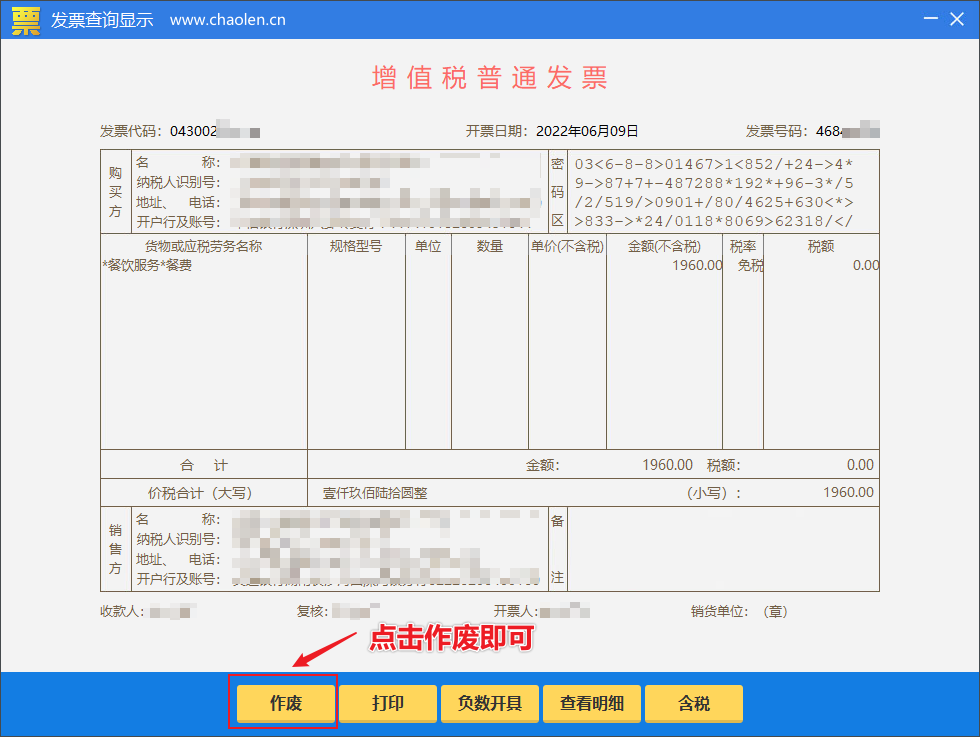
Task: Click the 税额 column header
Action: 821,246
